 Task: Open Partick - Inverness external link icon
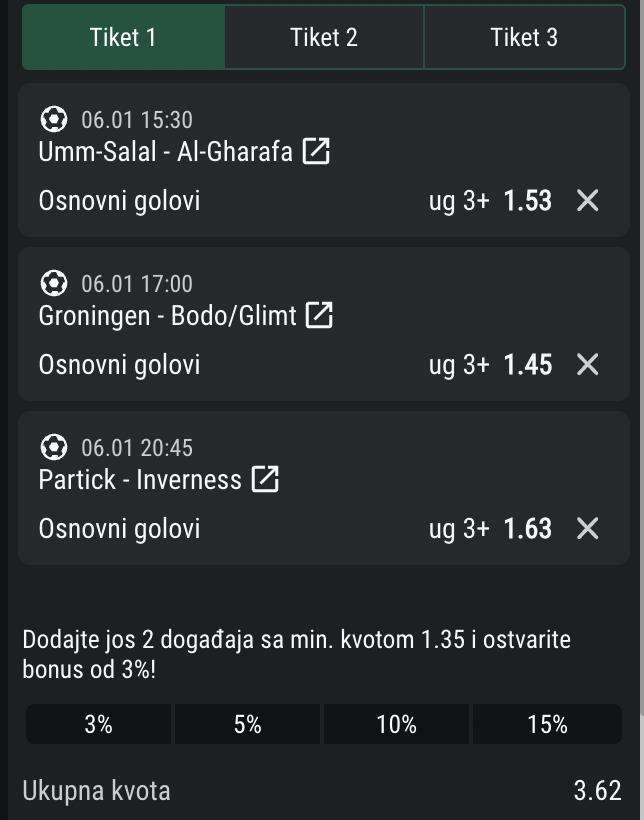(x=265, y=479)
